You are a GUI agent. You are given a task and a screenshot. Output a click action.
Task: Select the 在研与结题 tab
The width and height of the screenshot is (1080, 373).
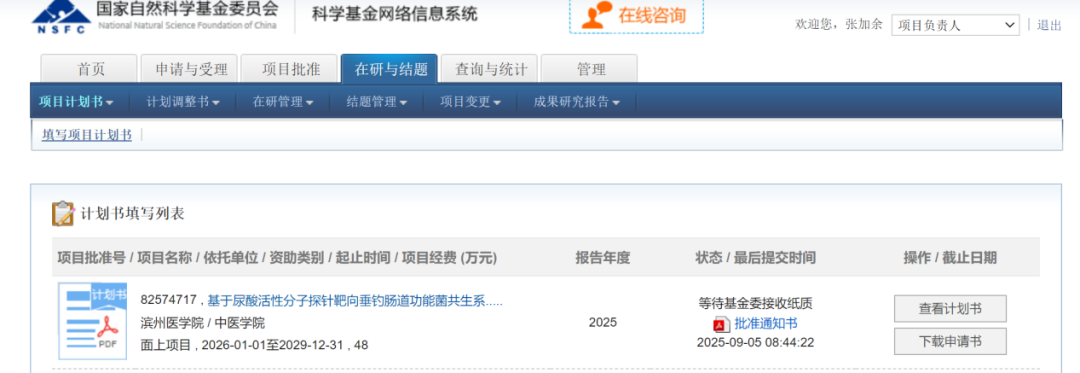tap(389, 68)
